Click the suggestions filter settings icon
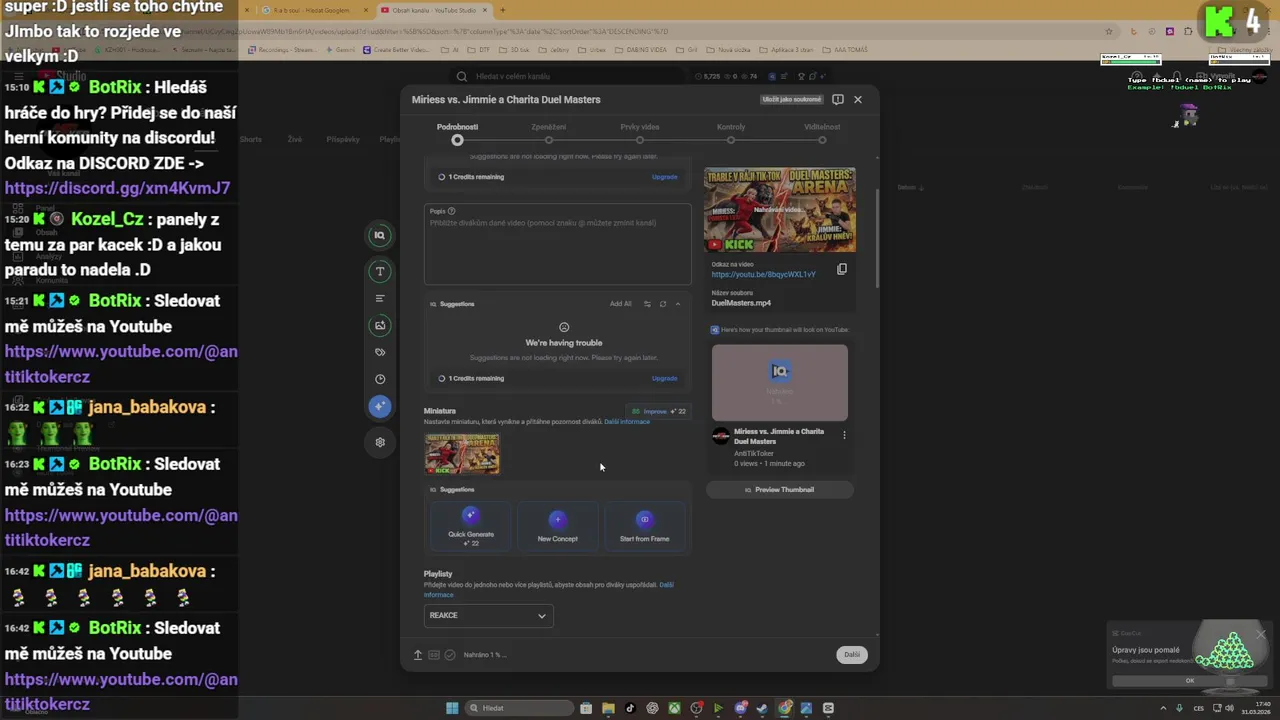Screen dimensions: 1280x720 pyautogui.click(x=647, y=304)
